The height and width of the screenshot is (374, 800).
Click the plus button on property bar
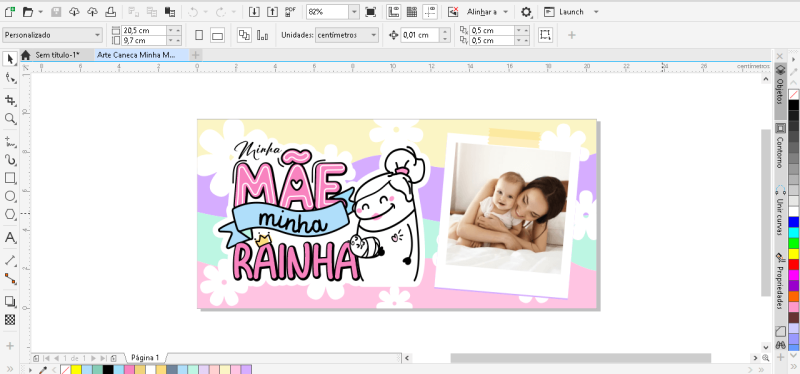pos(571,35)
